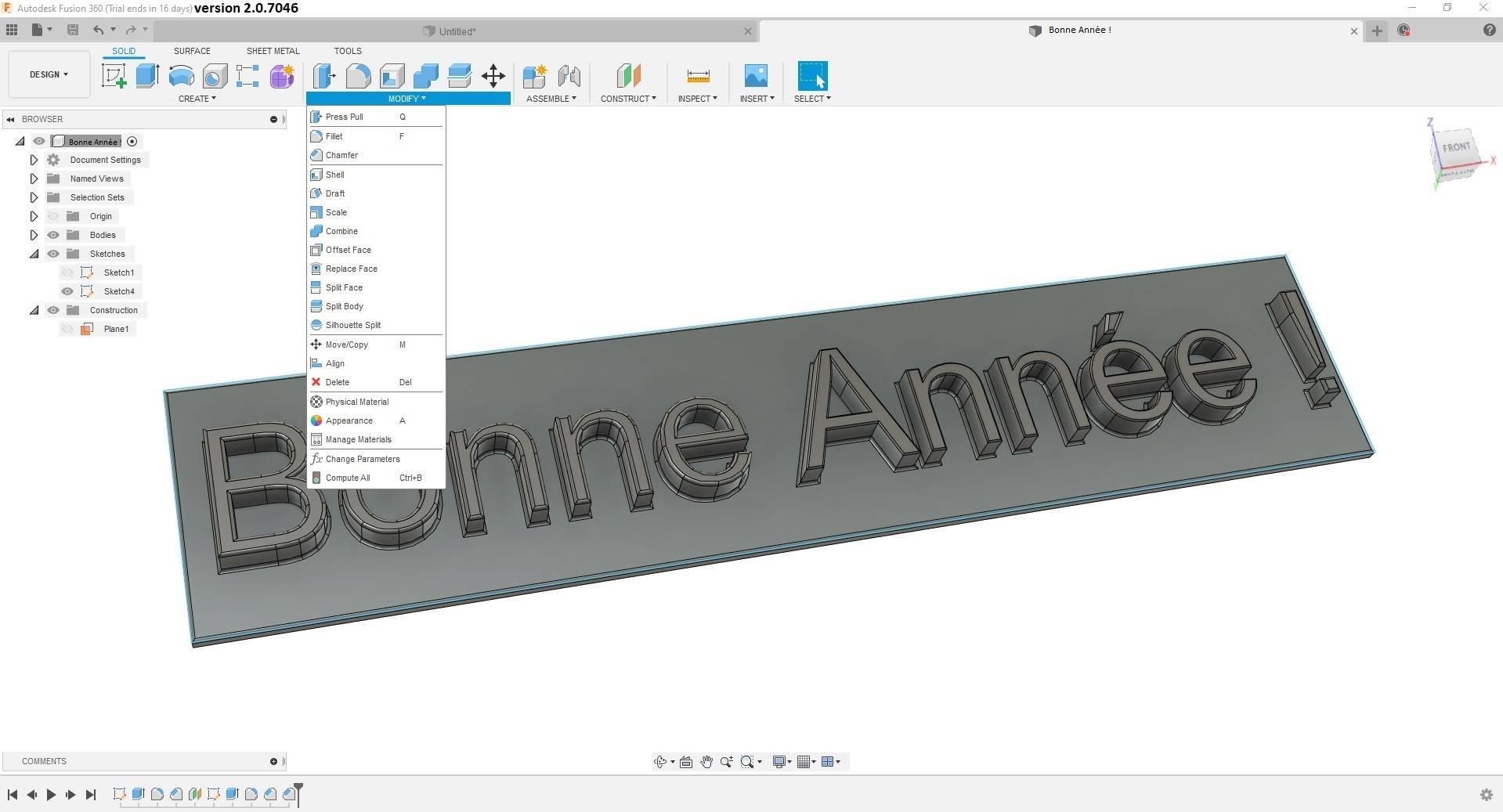Play the timeline

coord(51,795)
